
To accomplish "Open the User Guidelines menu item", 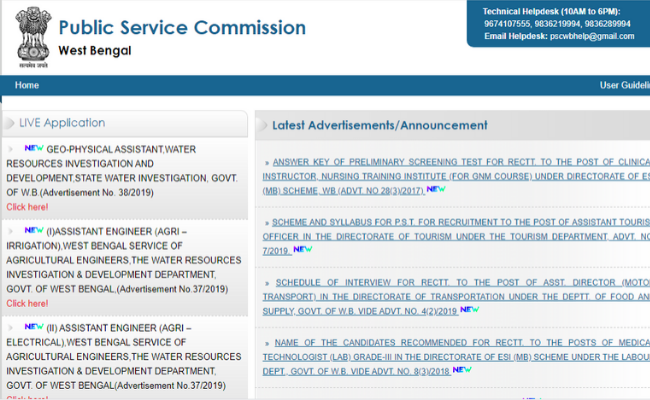I will [624, 86].
